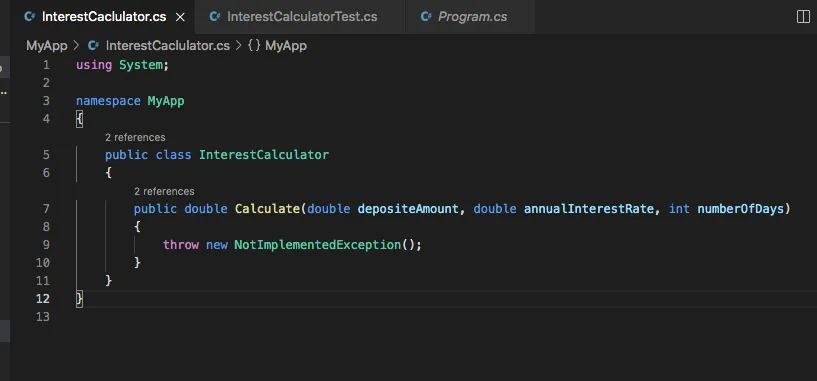Click NotImplementedException in line 9

point(317,244)
